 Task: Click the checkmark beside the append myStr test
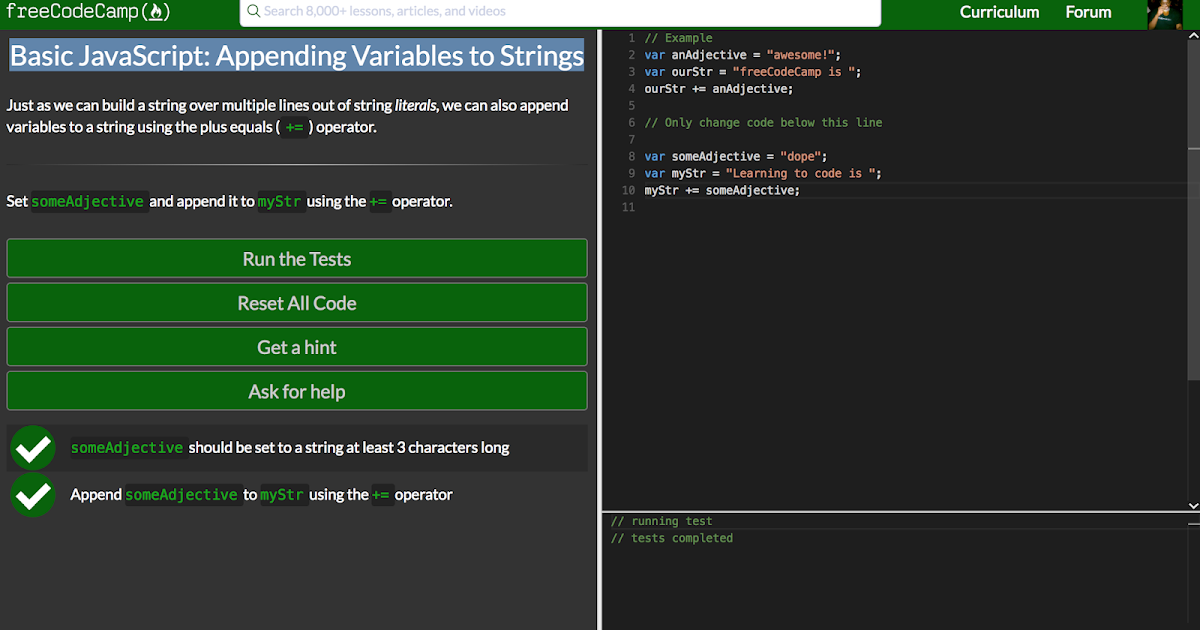(33, 495)
